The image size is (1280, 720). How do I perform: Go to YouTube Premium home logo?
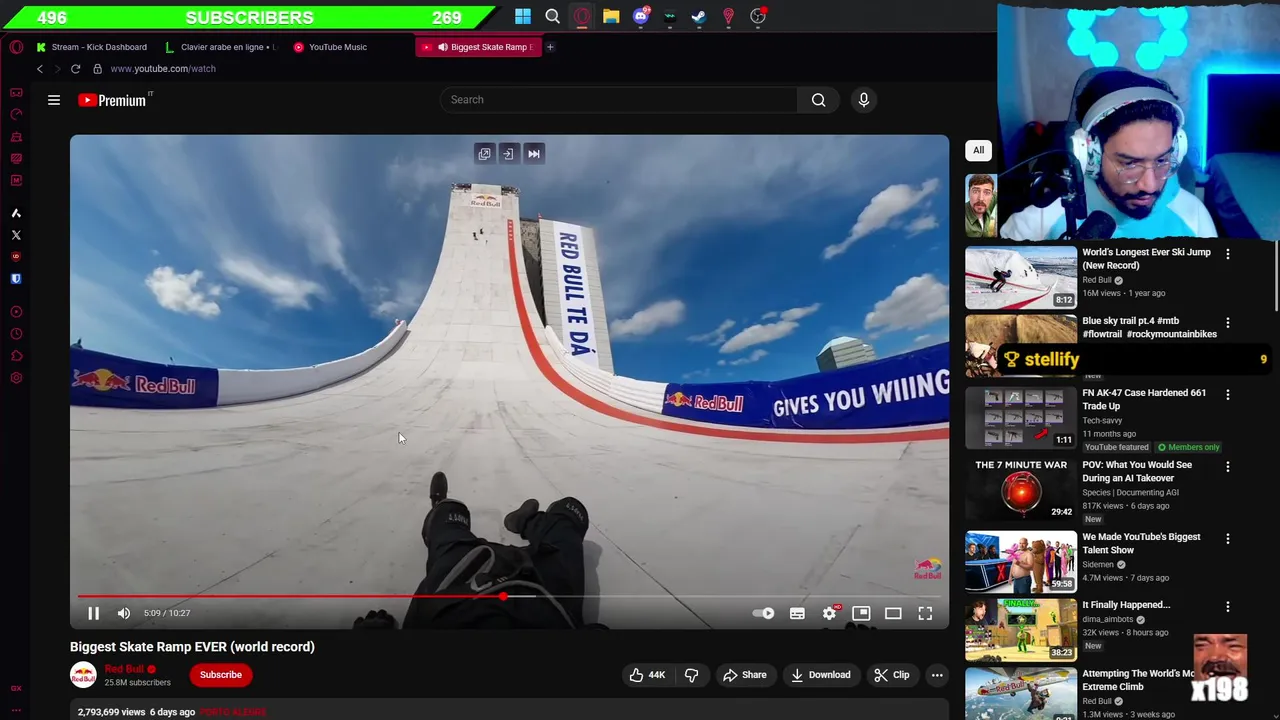(113, 100)
